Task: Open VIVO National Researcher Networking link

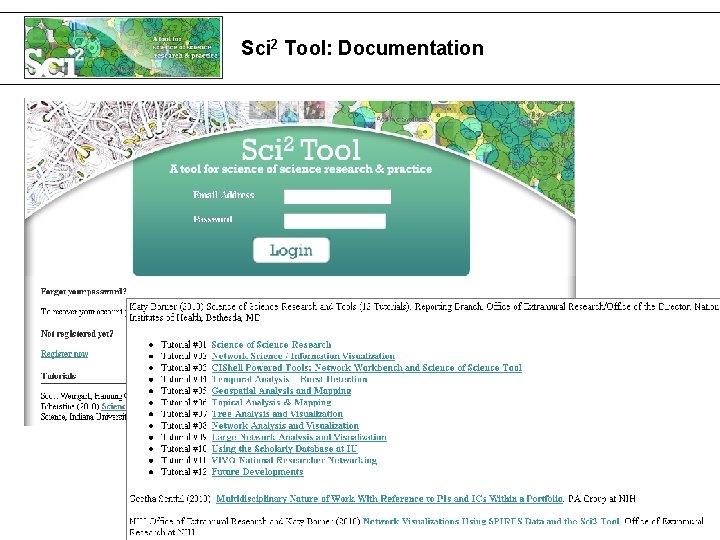Action: 294,460
